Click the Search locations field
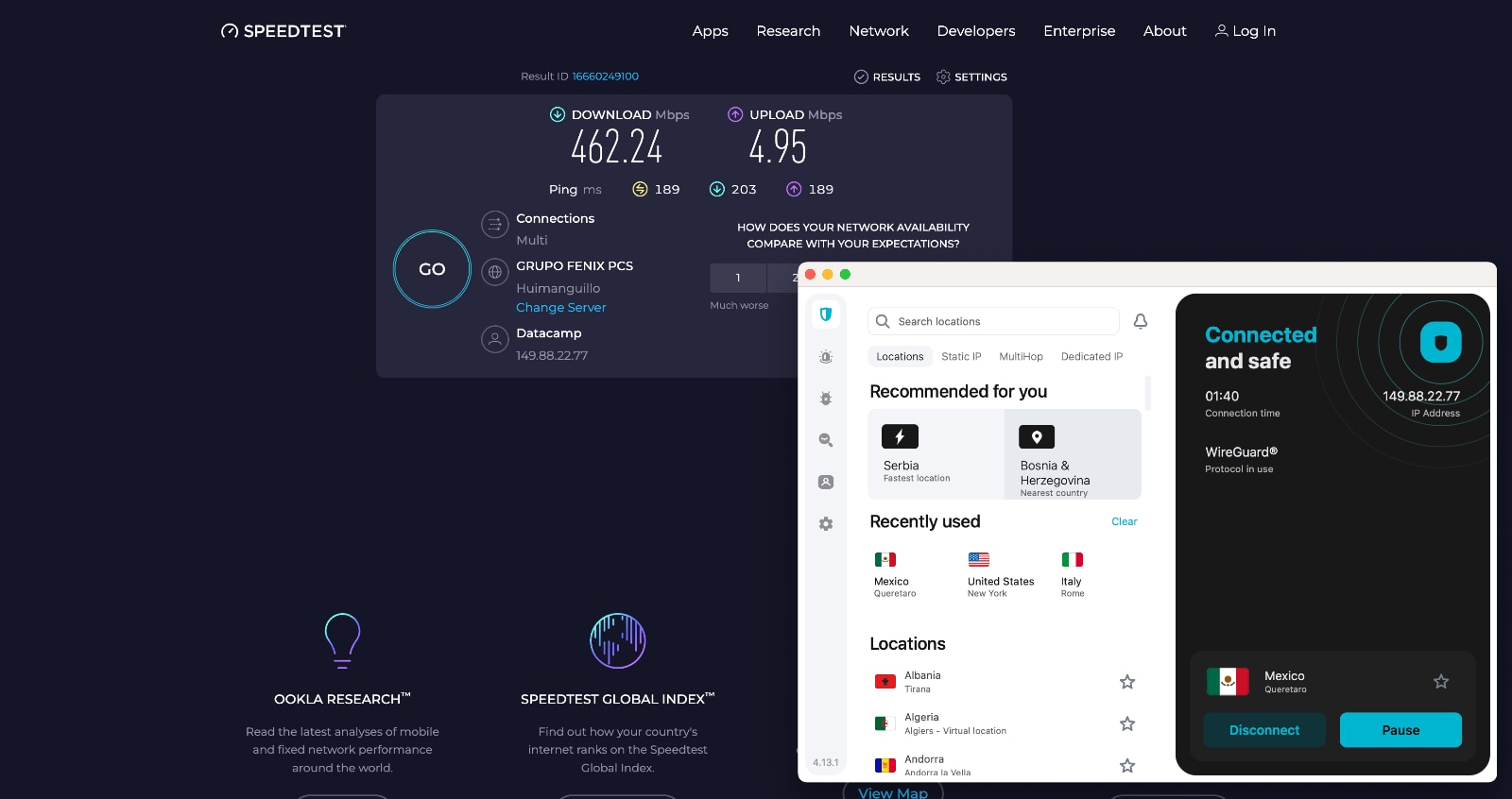Viewport: 1512px width, 799px height. (x=993, y=321)
